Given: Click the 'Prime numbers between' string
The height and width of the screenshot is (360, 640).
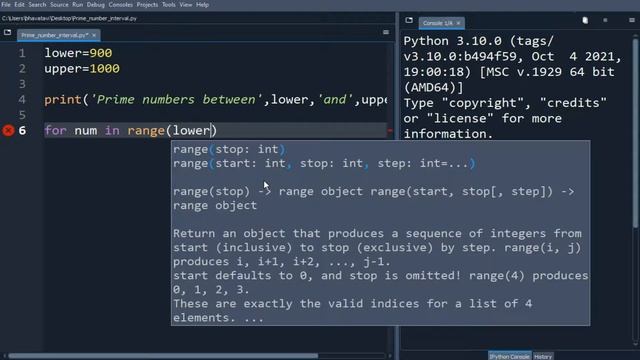Looking at the screenshot, I should tap(177, 100).
